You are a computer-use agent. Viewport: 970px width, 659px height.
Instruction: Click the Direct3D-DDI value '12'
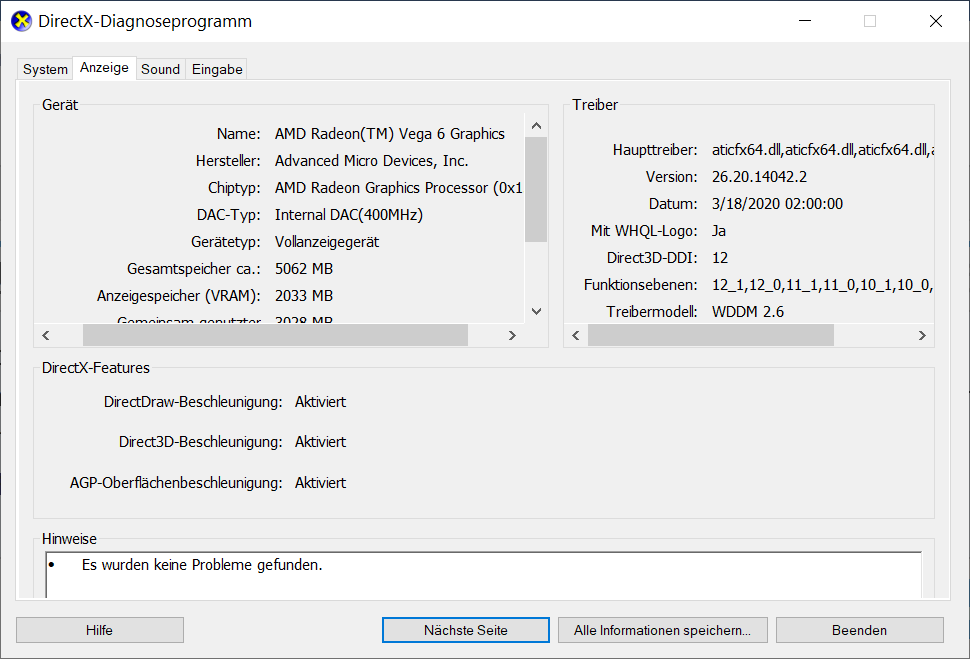(x=719, y=258)
